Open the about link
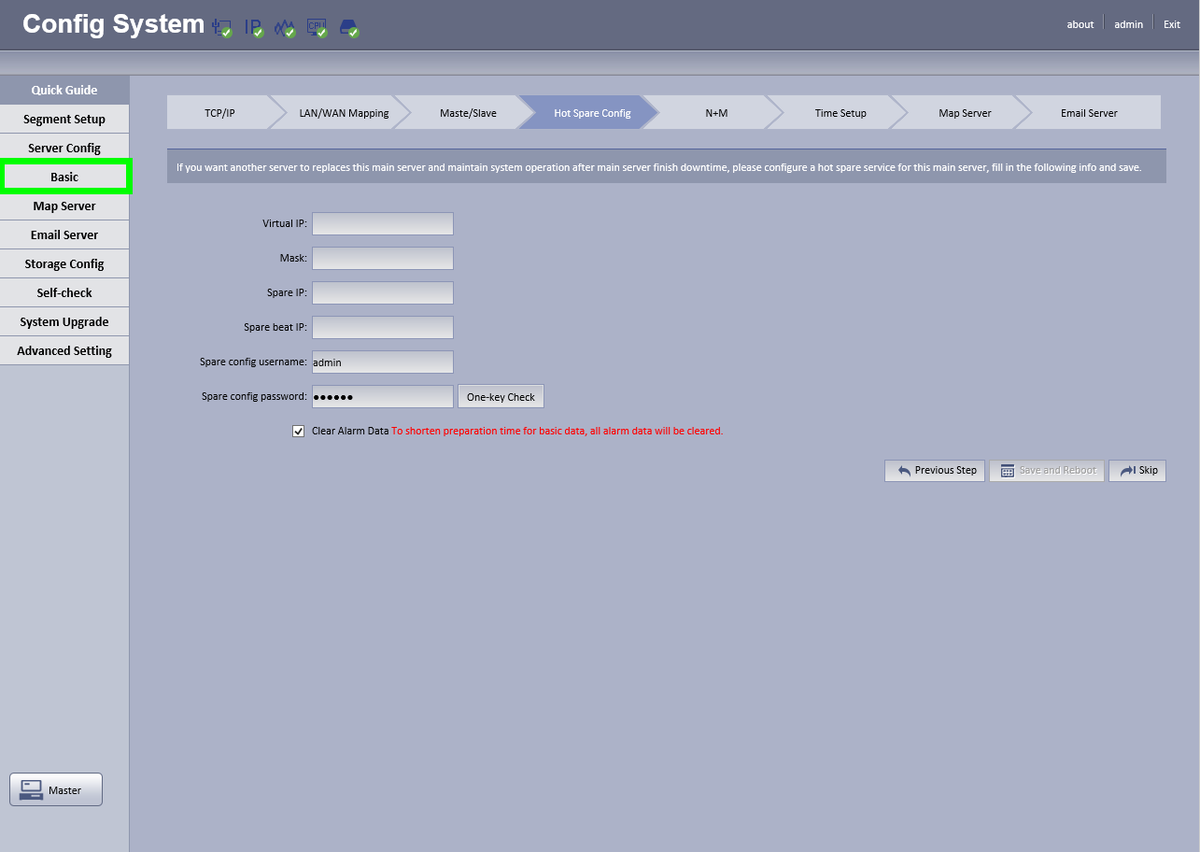Screen dimensions: 1200x852 [1080, 25]
